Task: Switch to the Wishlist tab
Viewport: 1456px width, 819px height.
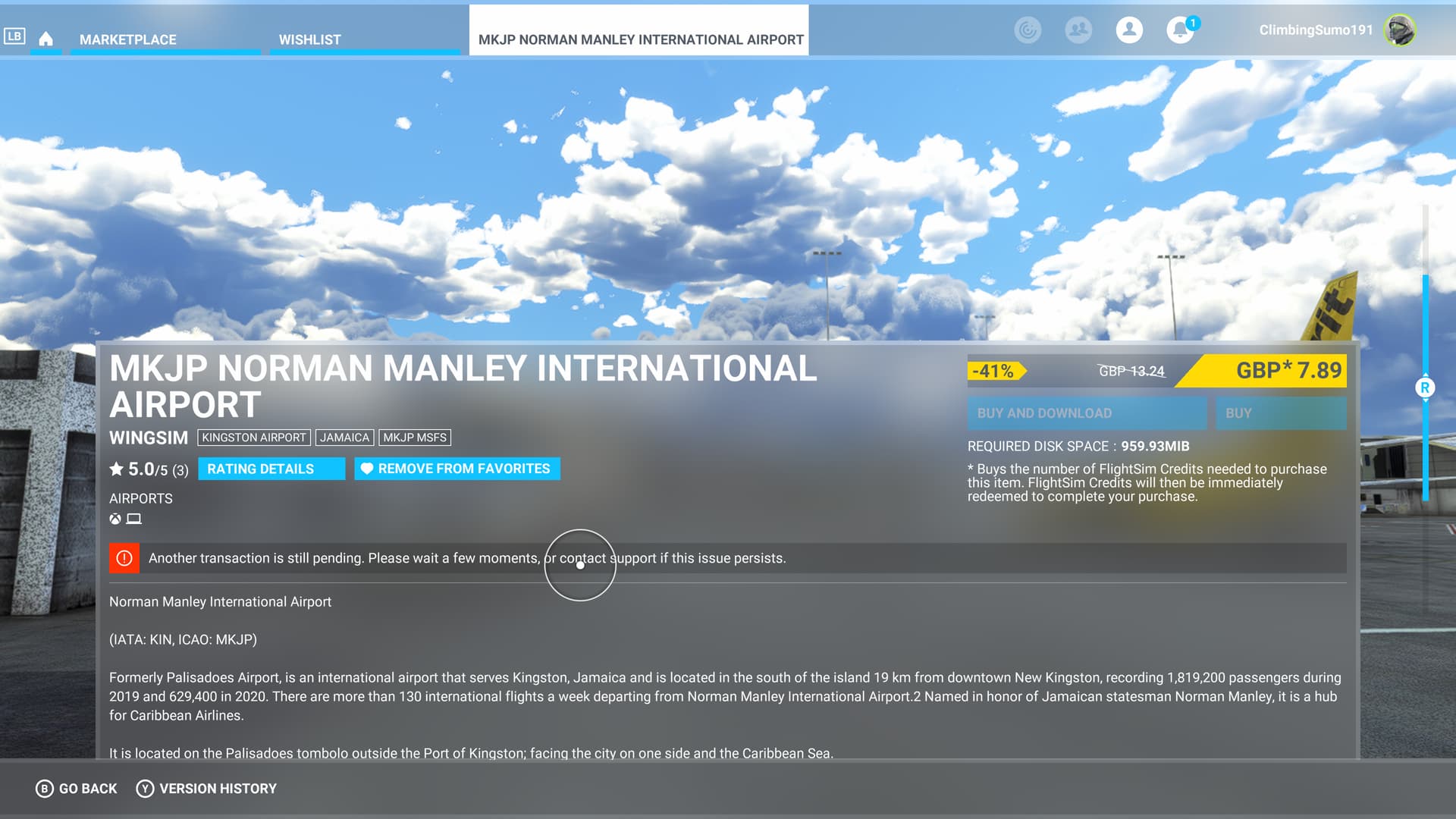Action: (309, 39)
